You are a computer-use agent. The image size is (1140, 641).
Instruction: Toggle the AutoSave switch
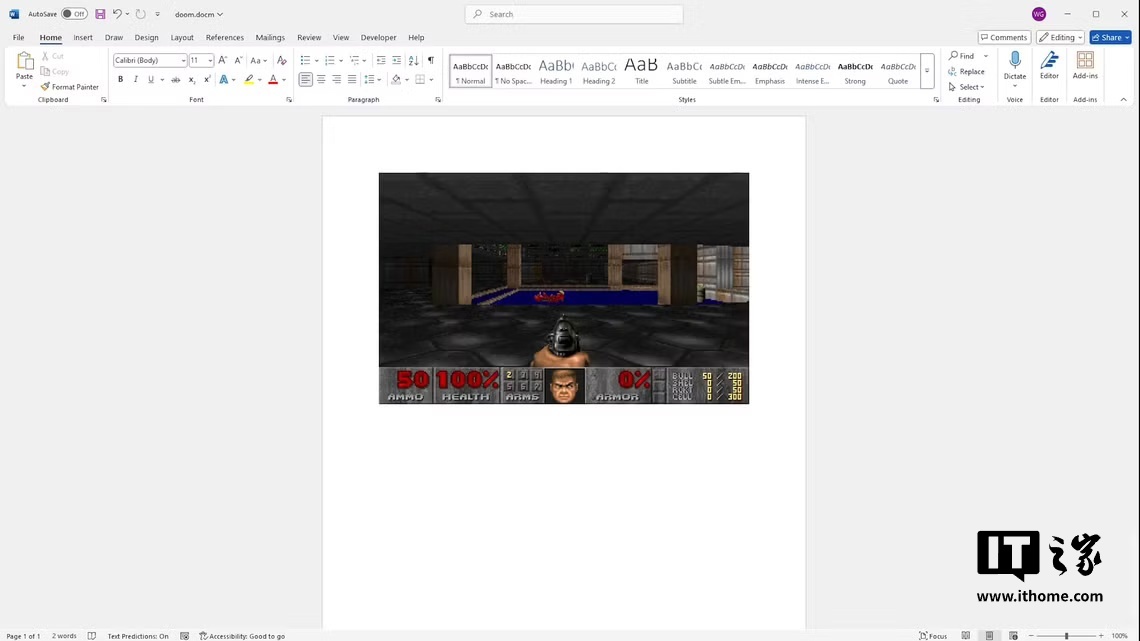pos(74,14)
